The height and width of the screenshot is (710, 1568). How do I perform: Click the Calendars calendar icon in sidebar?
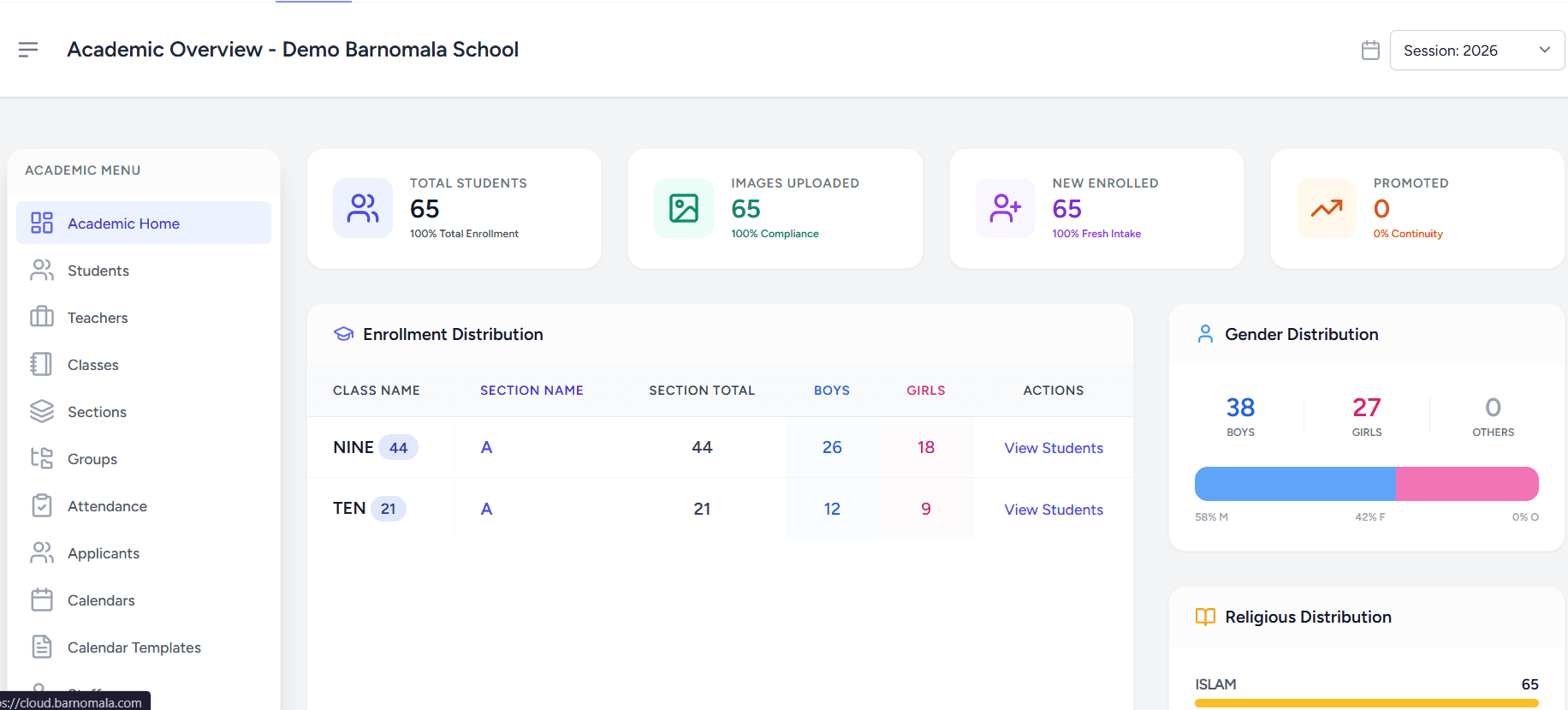tap(42, 600)
